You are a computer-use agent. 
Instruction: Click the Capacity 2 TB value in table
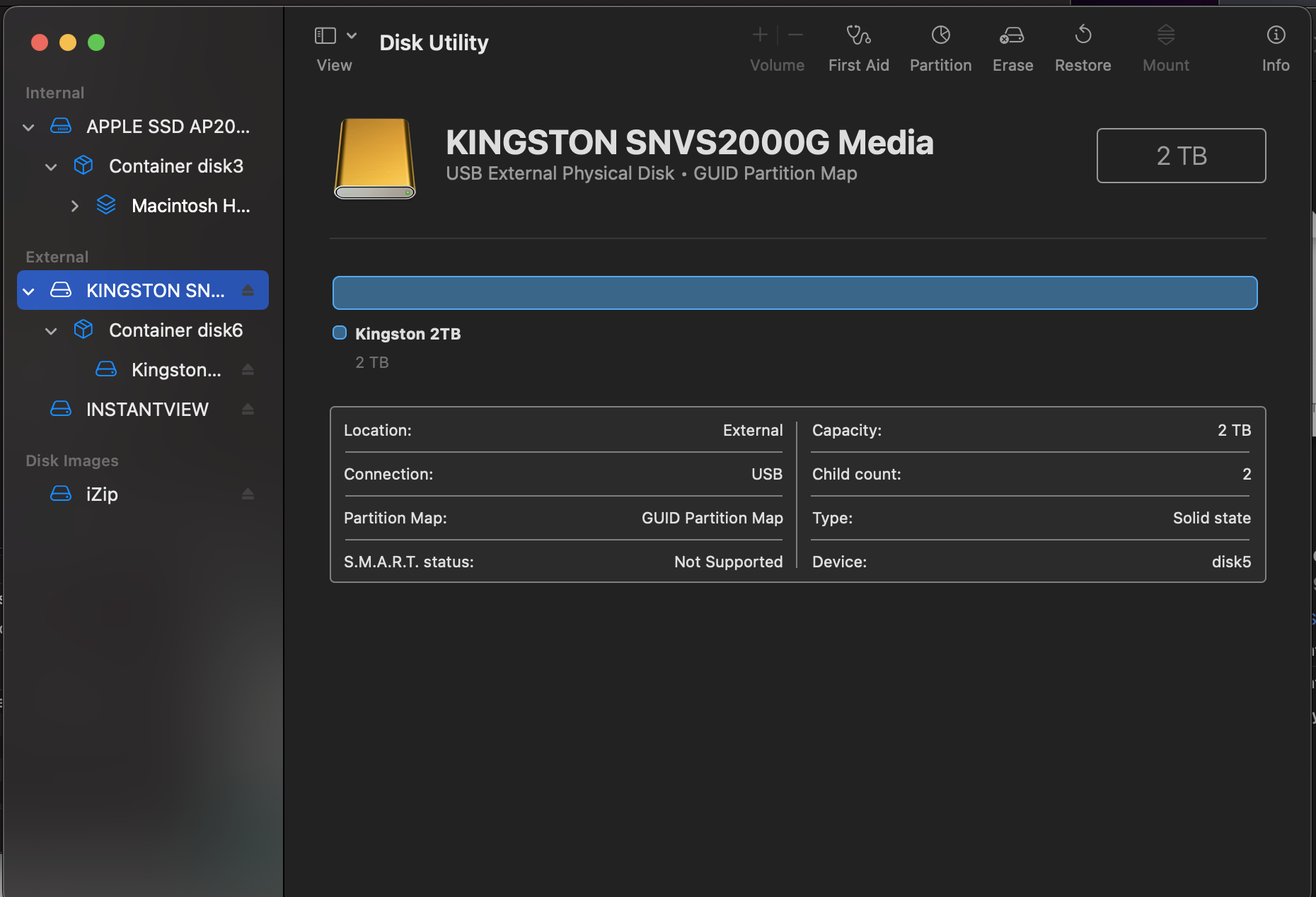tap(1234, 430)
